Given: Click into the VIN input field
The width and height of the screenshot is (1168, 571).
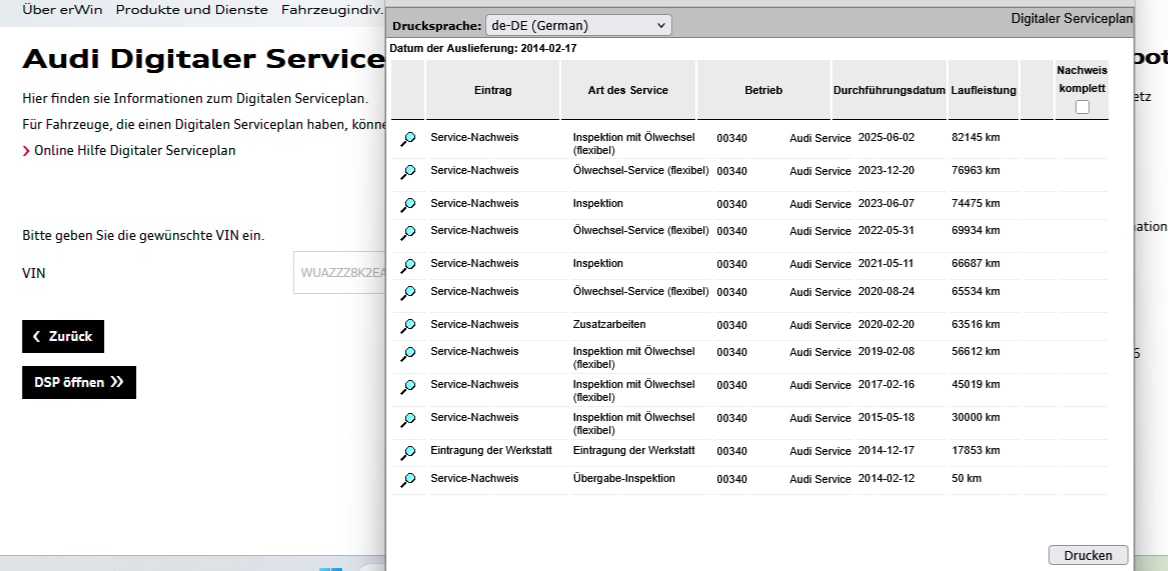Looking at the screenshot, I should point(340,272).
